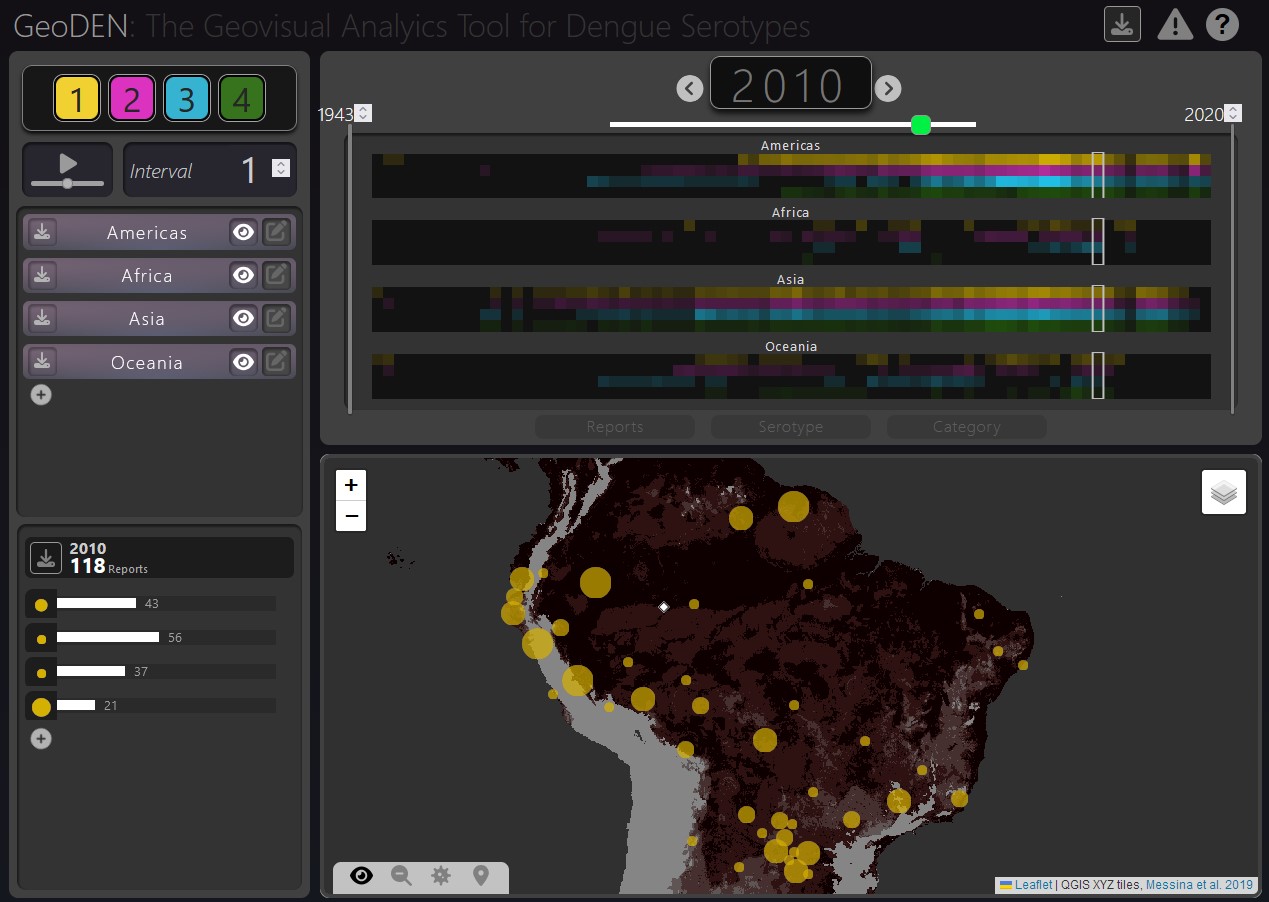This screenshot has height=902, width=1269.
Task: Toggle serotype 1 yellow button
Action: pos(77,99)
